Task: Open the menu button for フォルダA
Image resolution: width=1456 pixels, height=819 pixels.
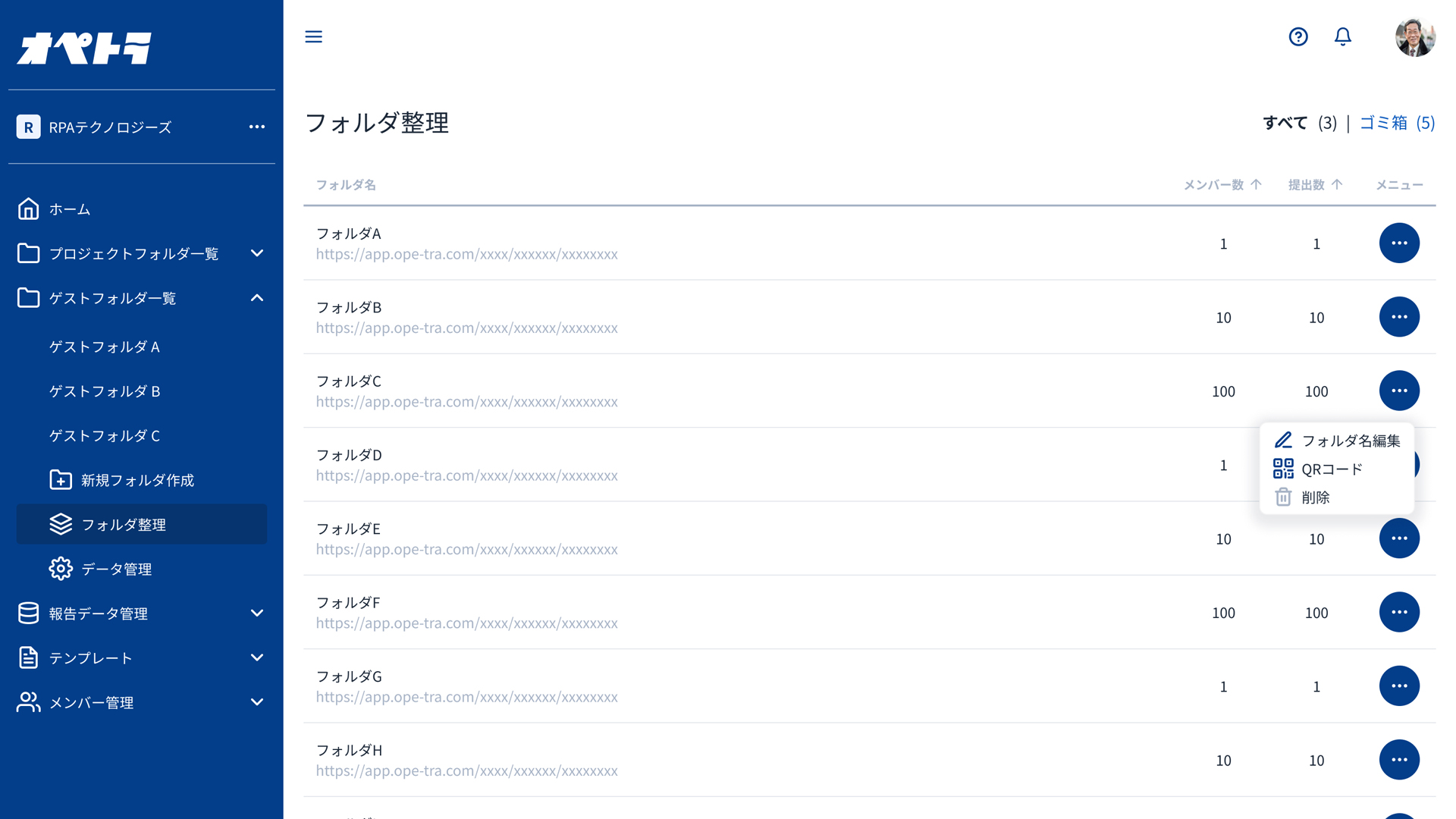Action: point(1399,243)
